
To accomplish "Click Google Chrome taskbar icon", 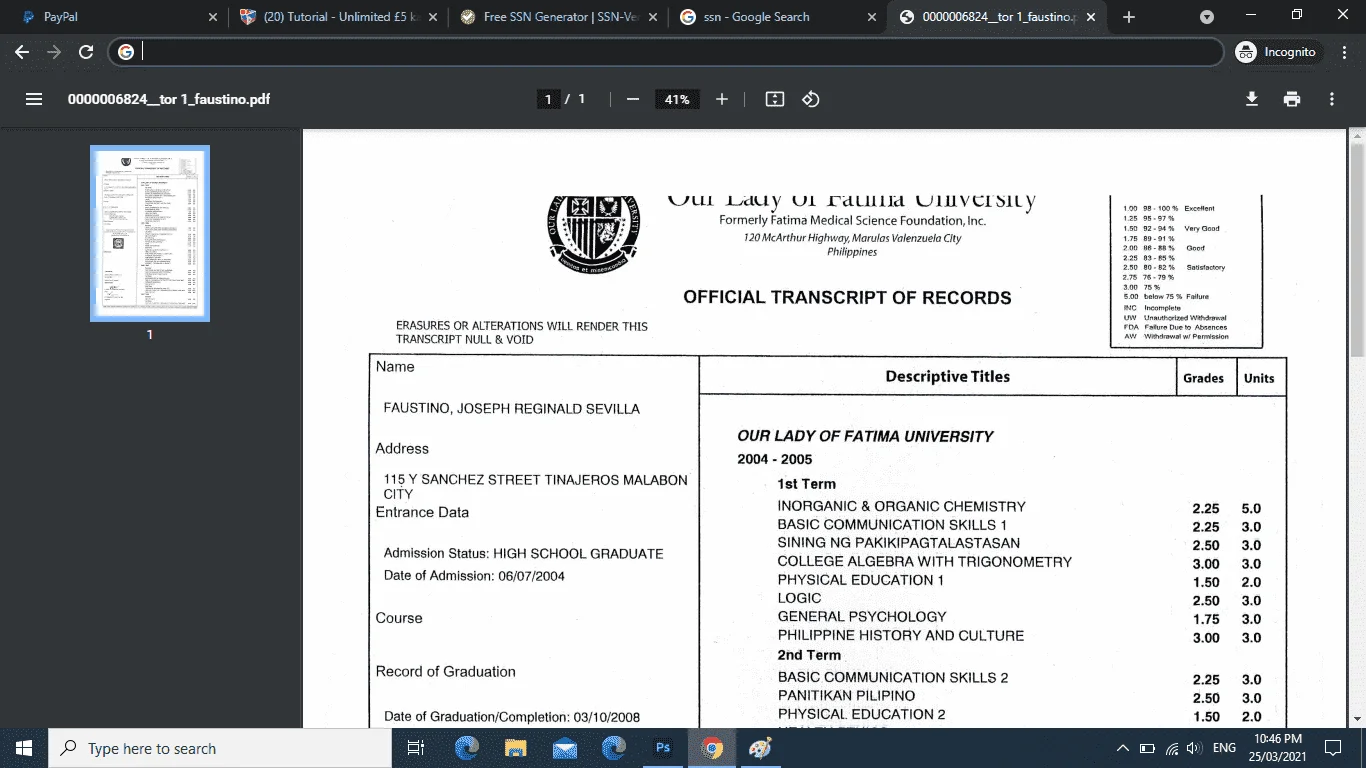I will (x=711, y=748).
